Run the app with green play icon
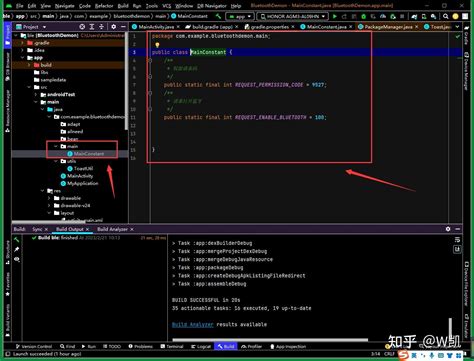 pos(335,16)
